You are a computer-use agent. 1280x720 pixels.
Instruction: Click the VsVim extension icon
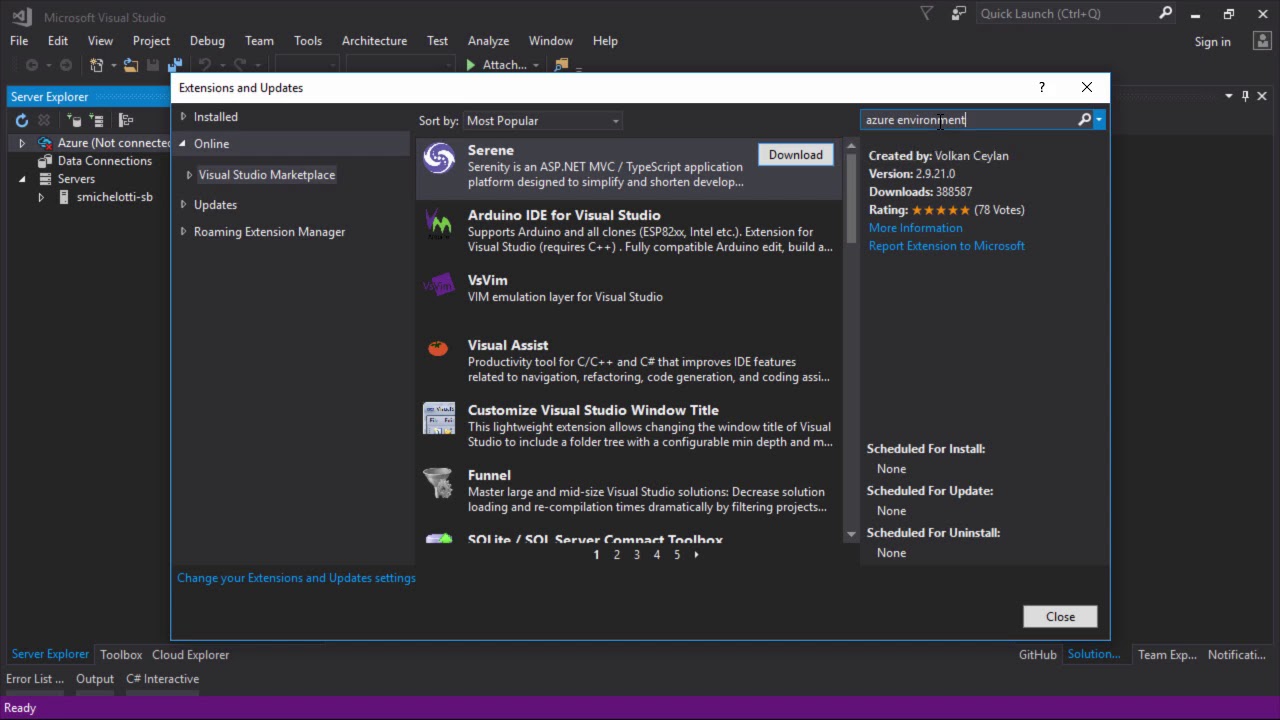(439, 286)
